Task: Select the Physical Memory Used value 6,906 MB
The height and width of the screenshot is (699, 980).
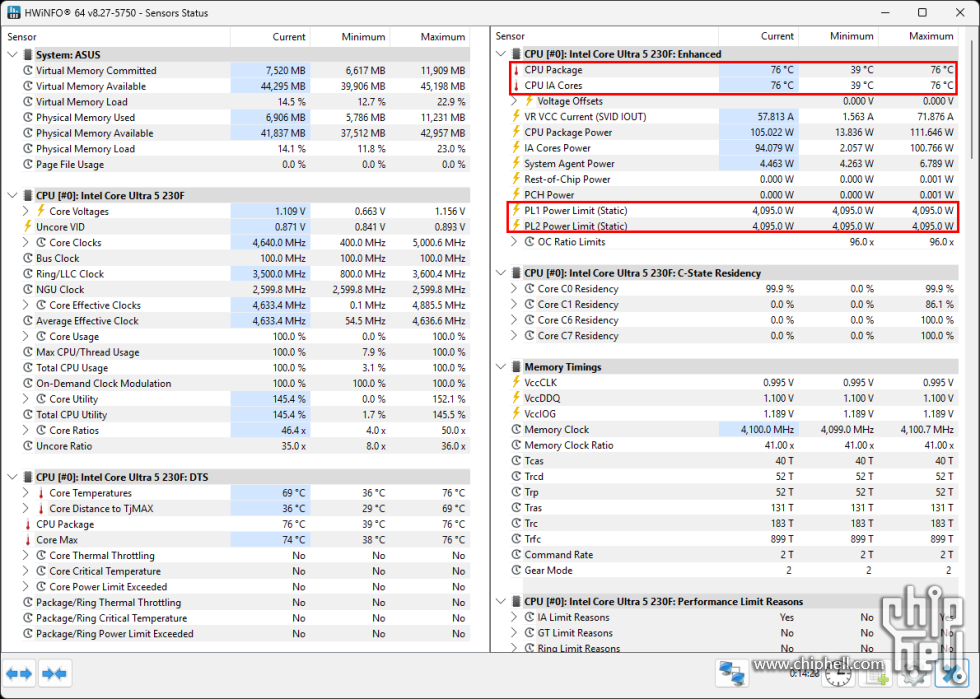Action: [x=285, y=118]
